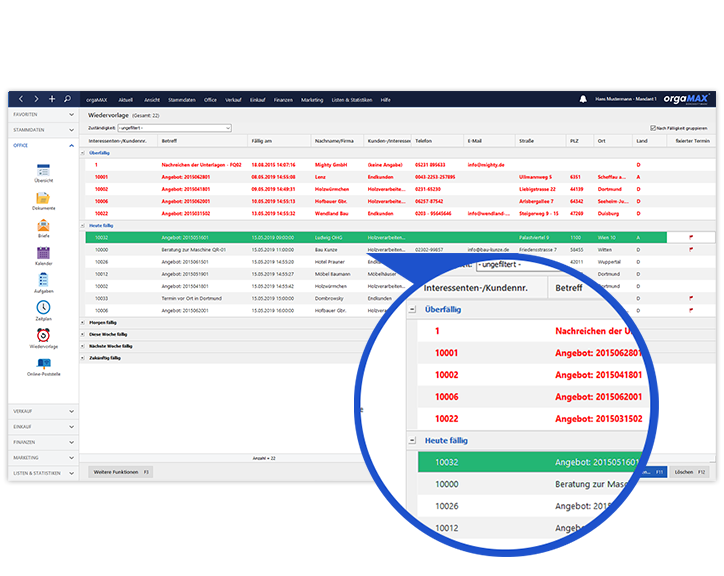Open the Hilfe menu
The height and width of the screenshot is (576, 724).
pyautogui.click(x=386, y=100)
